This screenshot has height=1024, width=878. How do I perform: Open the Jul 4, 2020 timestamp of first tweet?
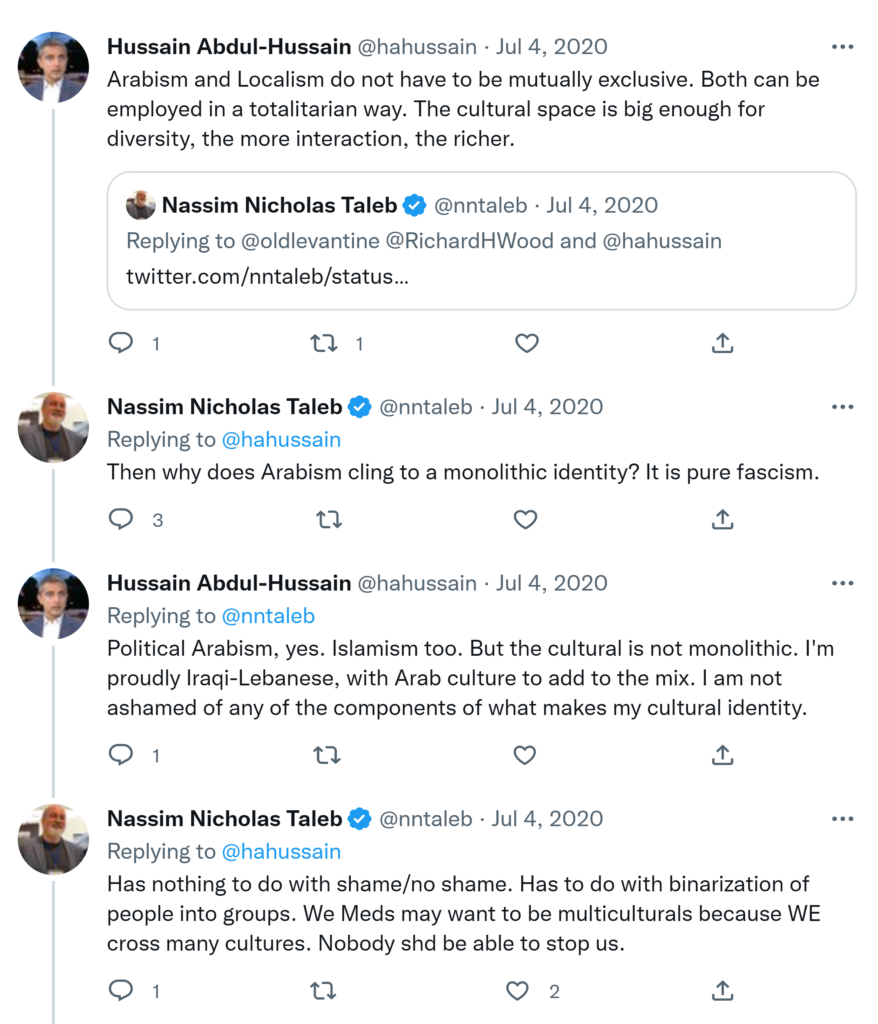click(x=551, y=47)
